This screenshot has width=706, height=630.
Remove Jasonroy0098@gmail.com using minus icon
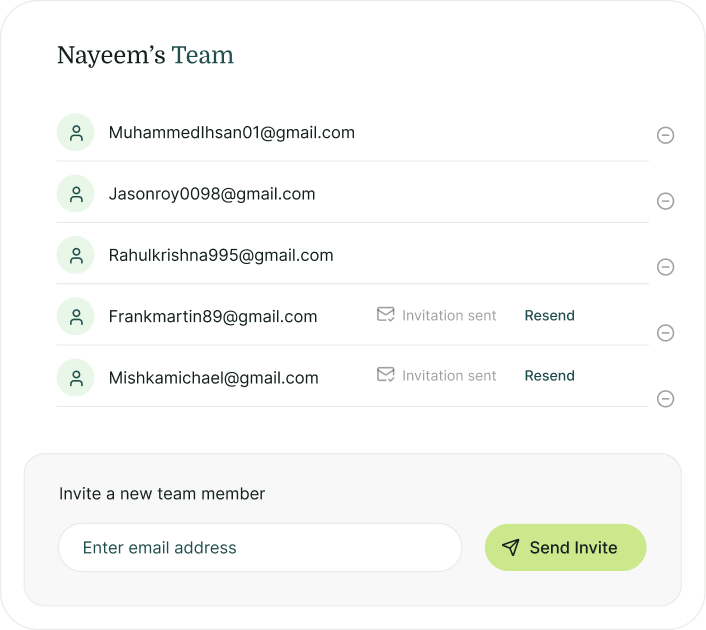[x=665, y=201]
